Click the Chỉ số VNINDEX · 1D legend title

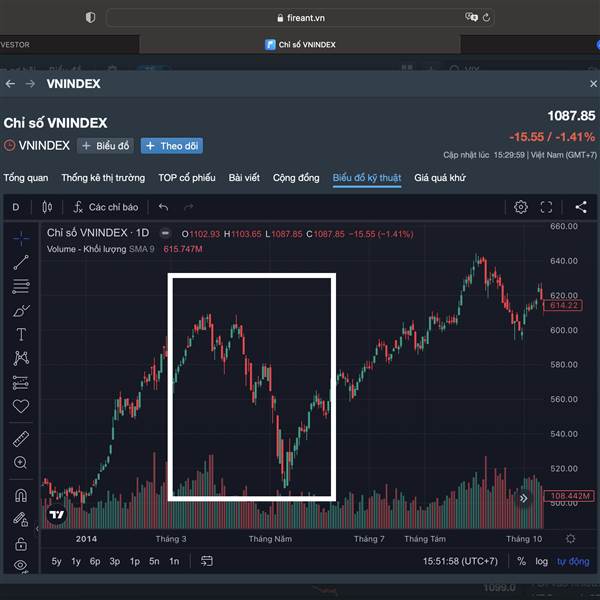tap(98, 233)
